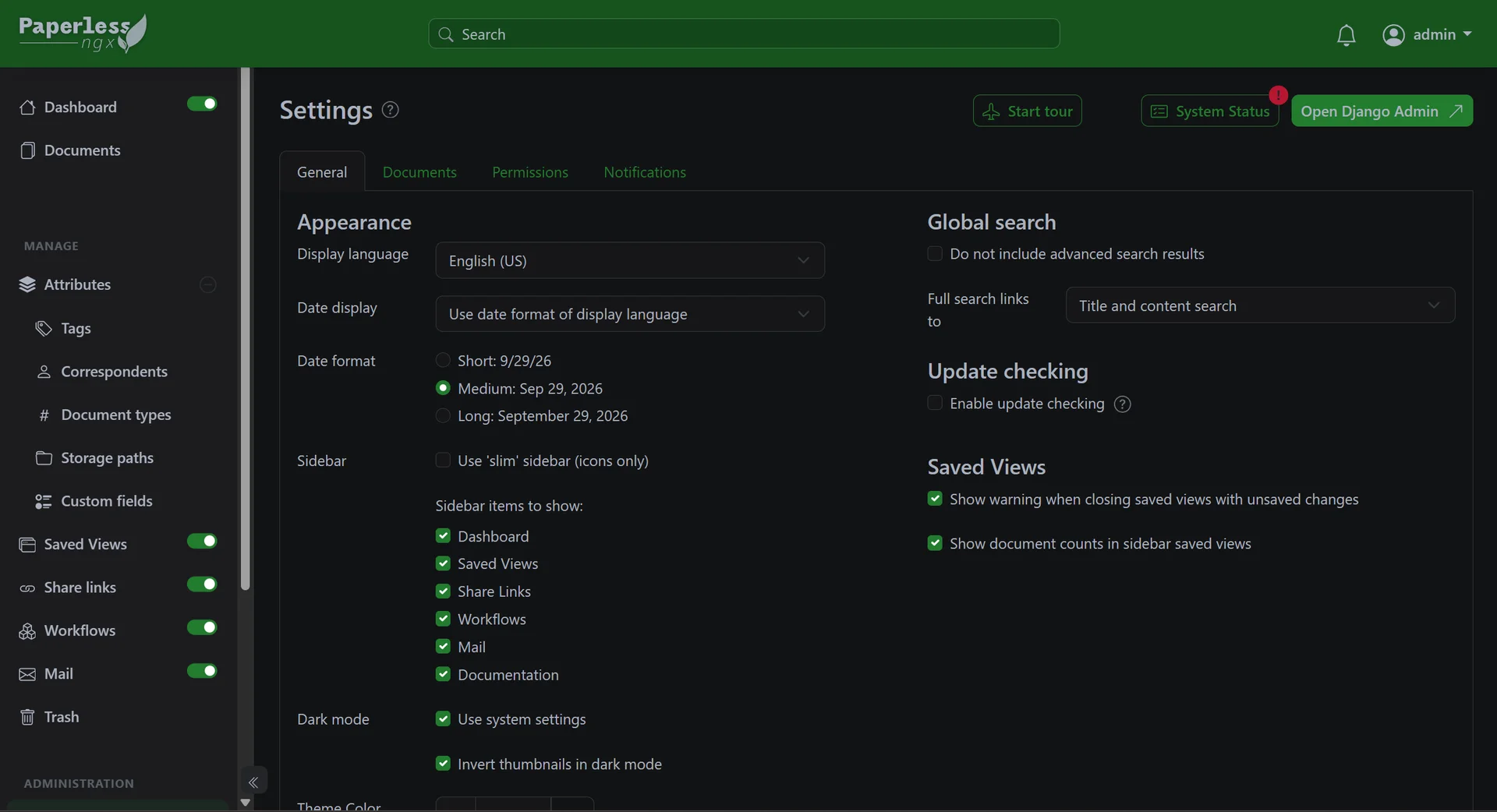Image resolution: width=1497 pixels, height=812 pixels.
Task: Click the Settings help question mark icon
Action: click(391, 111)
